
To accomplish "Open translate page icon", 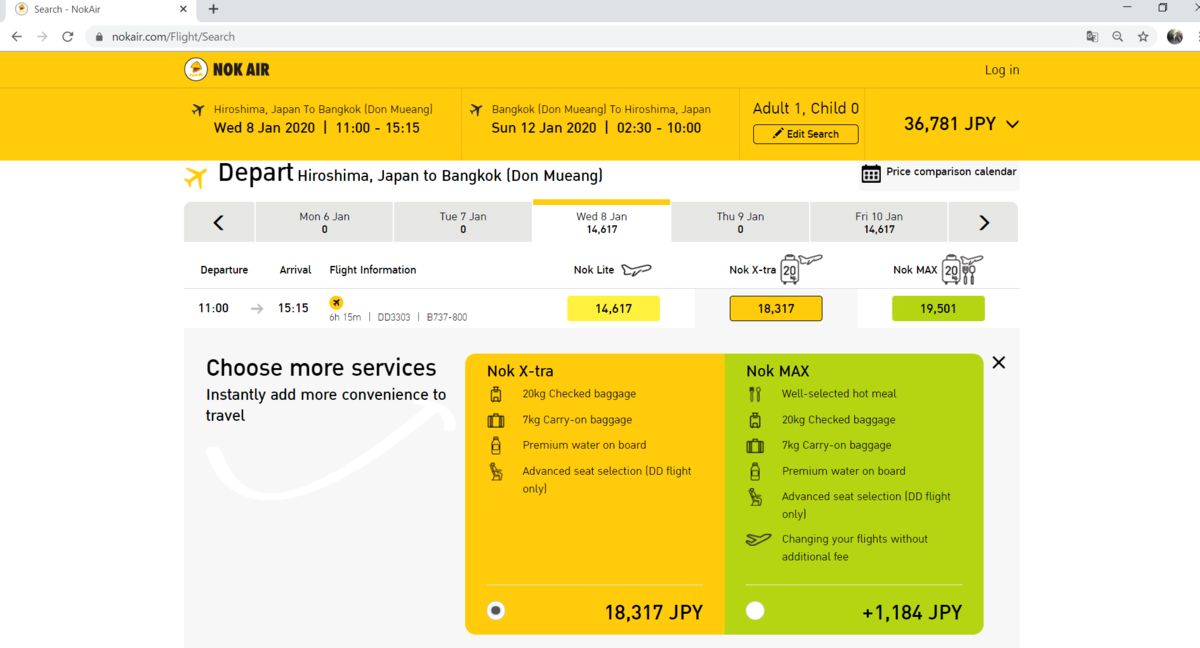I will [1092, 36].
